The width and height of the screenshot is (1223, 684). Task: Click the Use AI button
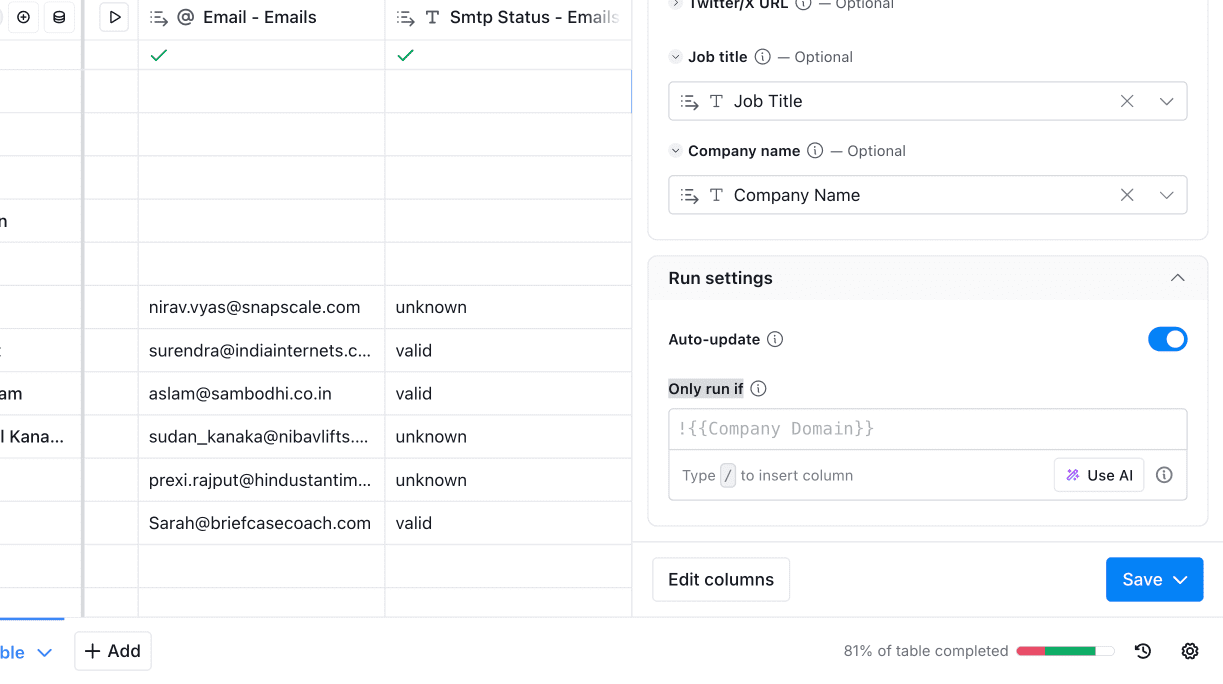point(1099,475)
